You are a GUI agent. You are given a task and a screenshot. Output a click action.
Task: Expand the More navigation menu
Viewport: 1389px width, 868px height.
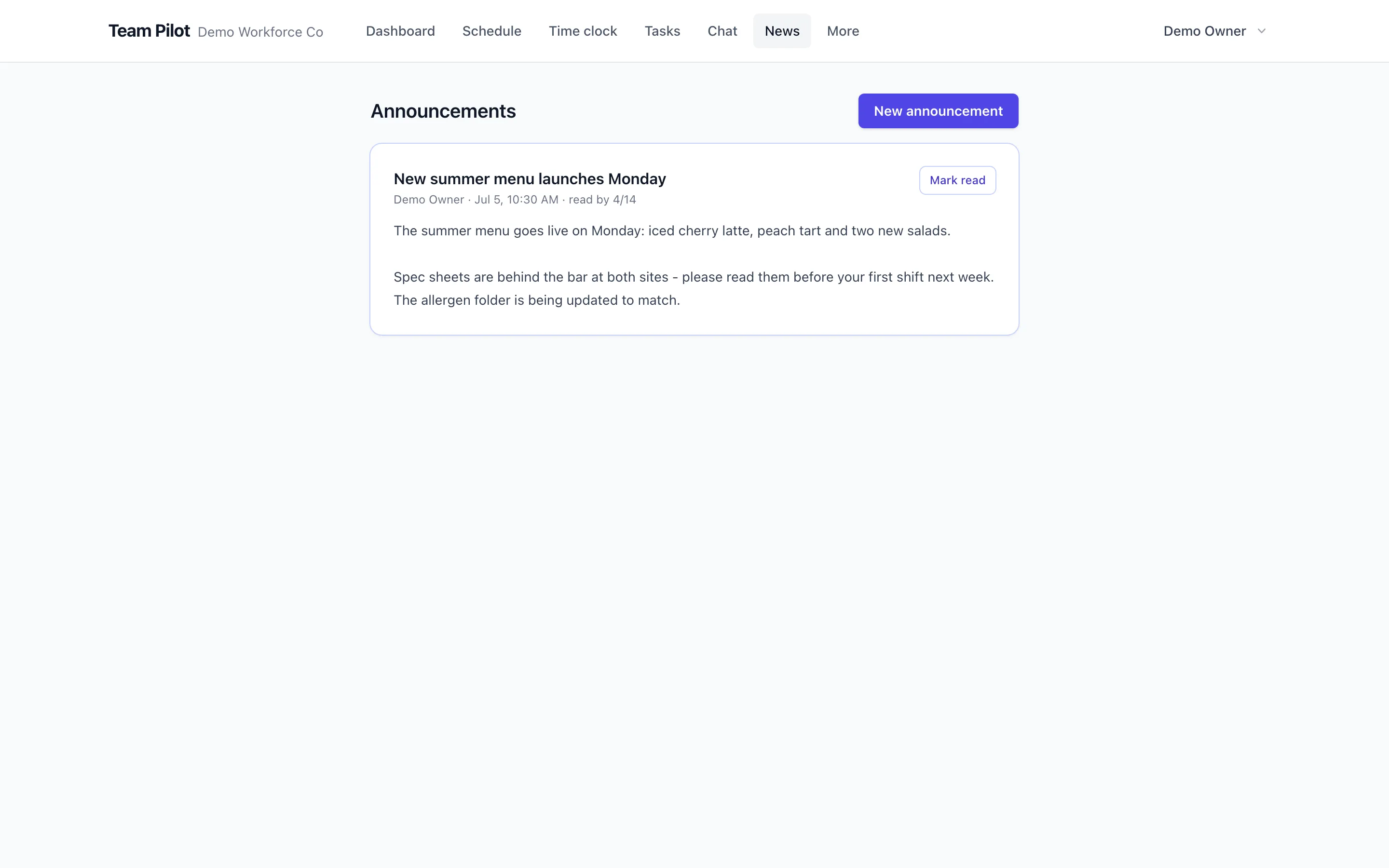pyautogui.click(x=843, y=31)
